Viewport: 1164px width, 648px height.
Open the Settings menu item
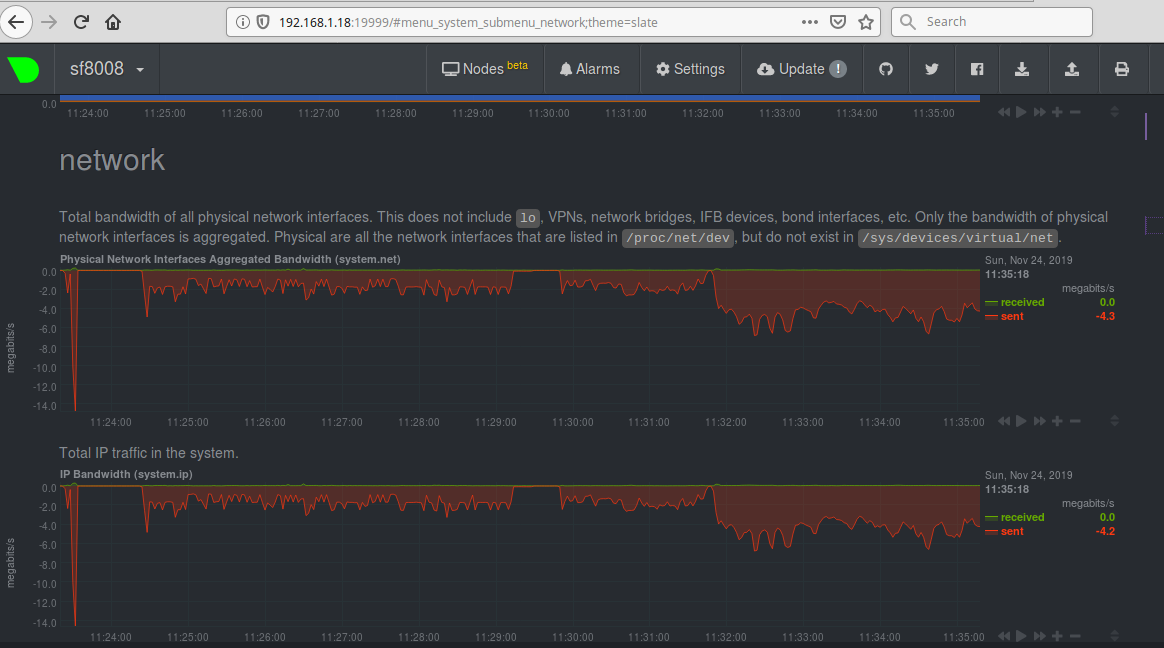690,69
